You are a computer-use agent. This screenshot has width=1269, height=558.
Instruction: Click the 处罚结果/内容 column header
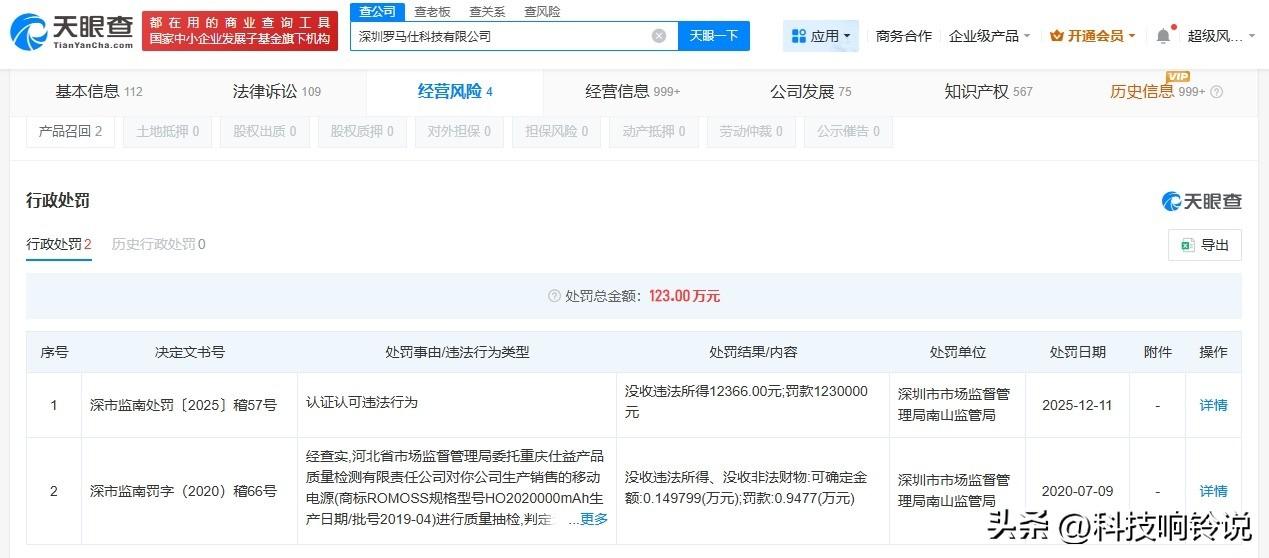(x=753, y=352)
